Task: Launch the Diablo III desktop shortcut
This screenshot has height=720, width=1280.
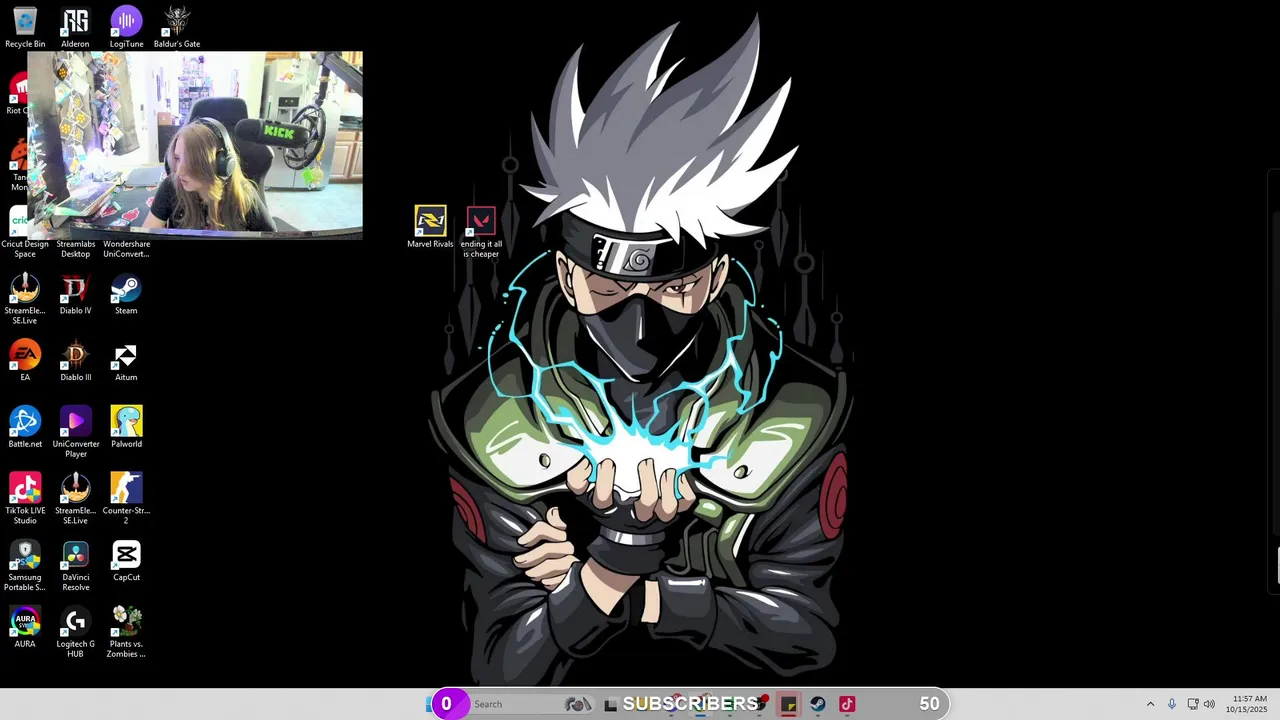Action: (75, 361)
